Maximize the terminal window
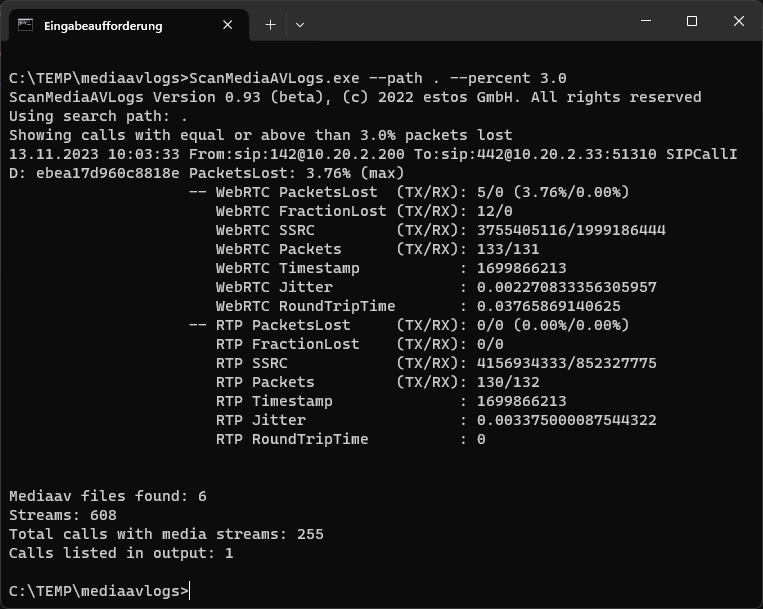The height and width of the screenshot is (609, 763). pos(691,21)
